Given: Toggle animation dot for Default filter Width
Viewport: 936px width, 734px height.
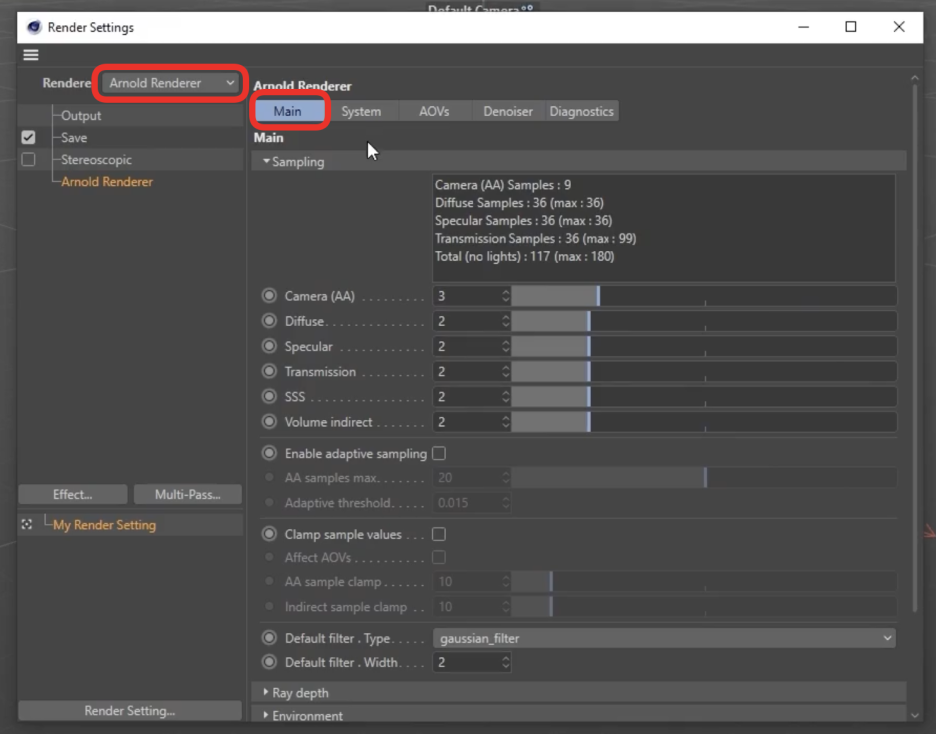Looking at the screenshot, I should pos(269,662).
